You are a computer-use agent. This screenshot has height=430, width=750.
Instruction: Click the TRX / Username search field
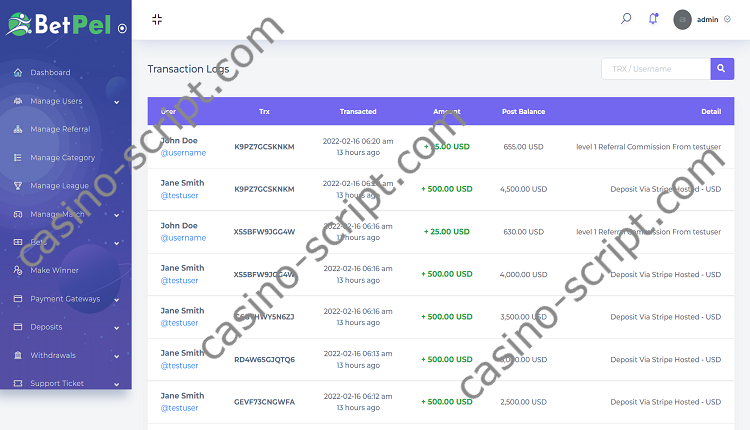[x=655, y=68]
